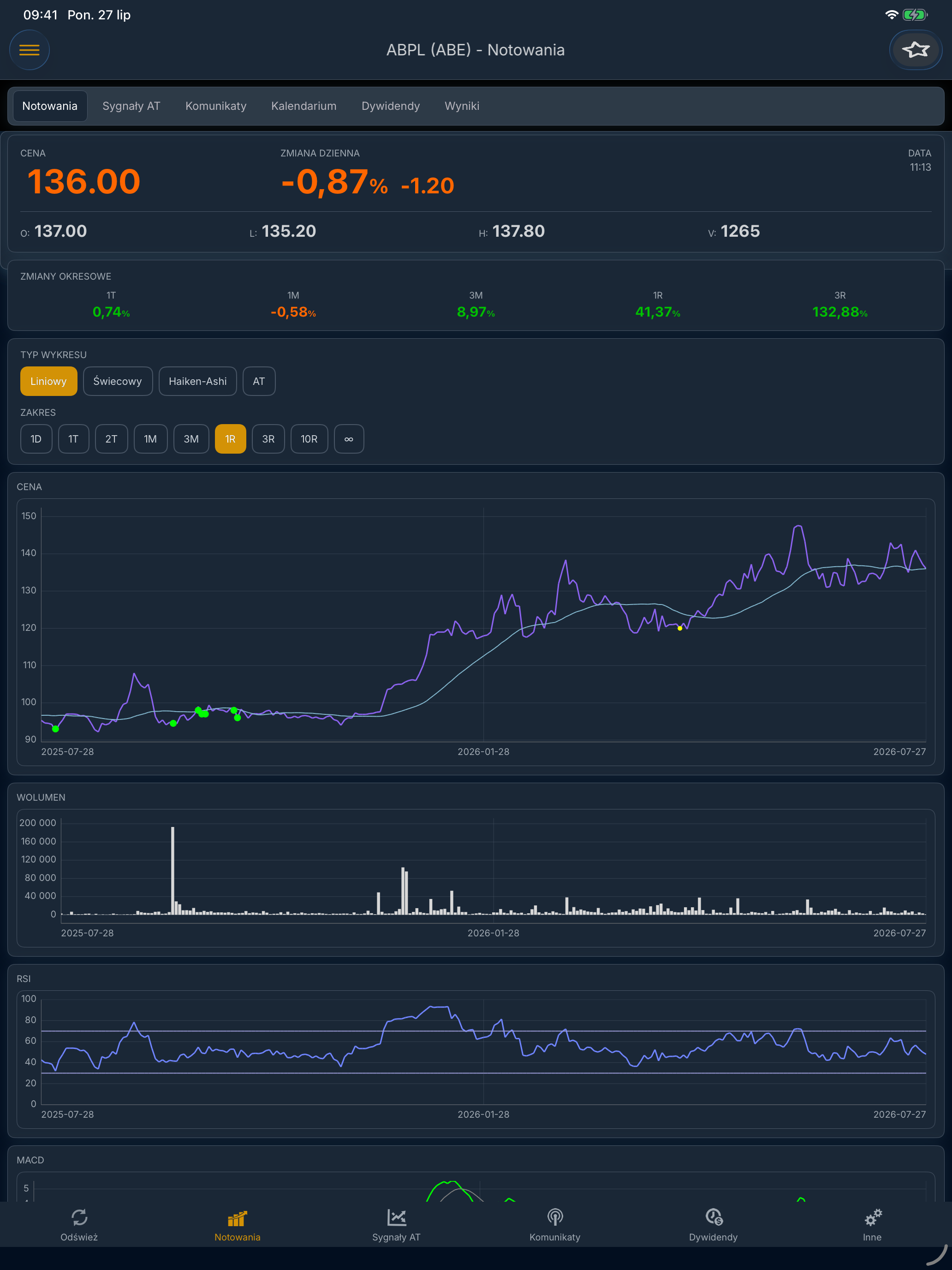Open the hamburger menu
This screenshot has width=952, height=1270.
point(29,50)
